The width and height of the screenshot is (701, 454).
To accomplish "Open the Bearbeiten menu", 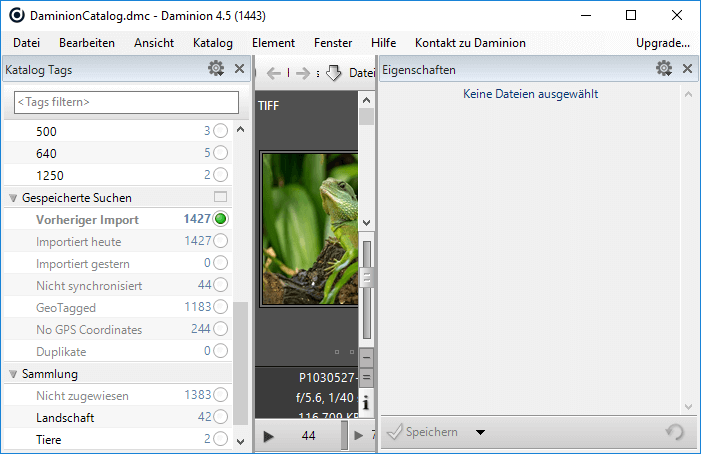I will click(87, 43).
